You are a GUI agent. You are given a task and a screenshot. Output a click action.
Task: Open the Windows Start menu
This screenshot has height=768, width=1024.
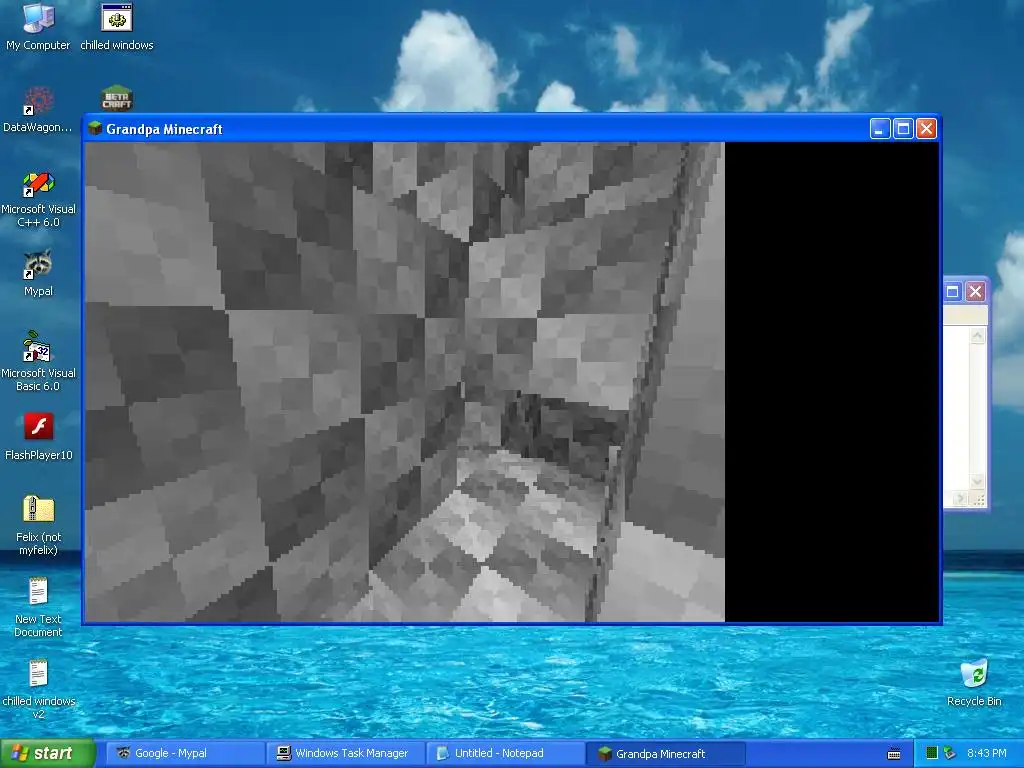pos(48,753)
